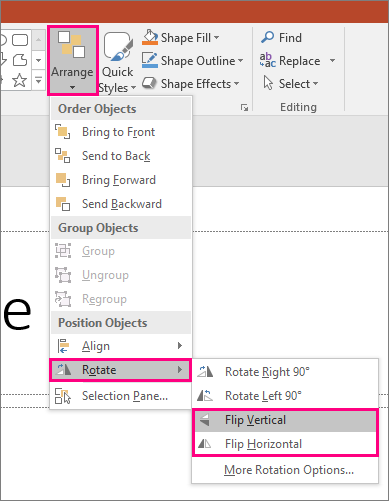Open the Select dropdown menu
Image resolution: width=389 pixels, height=501 pixels.
pyautogui.click(x=298, y=84)
